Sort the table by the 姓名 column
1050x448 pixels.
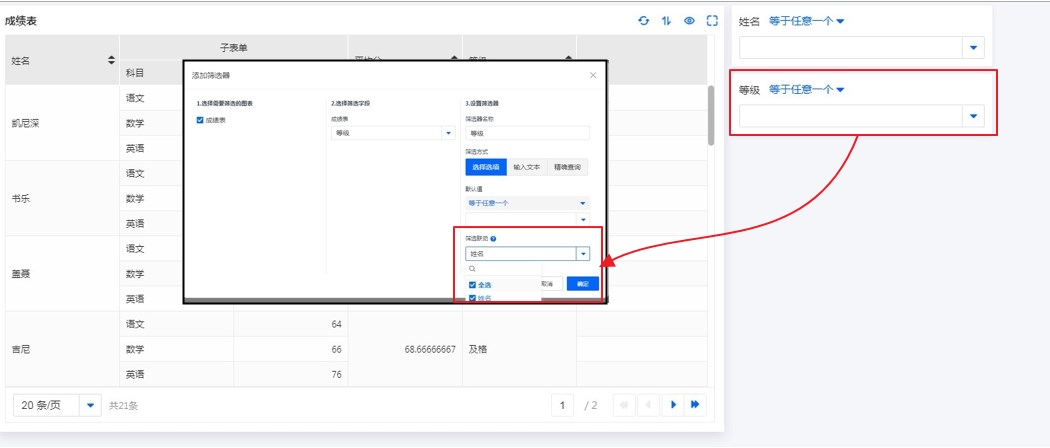[x=111, y=61]
